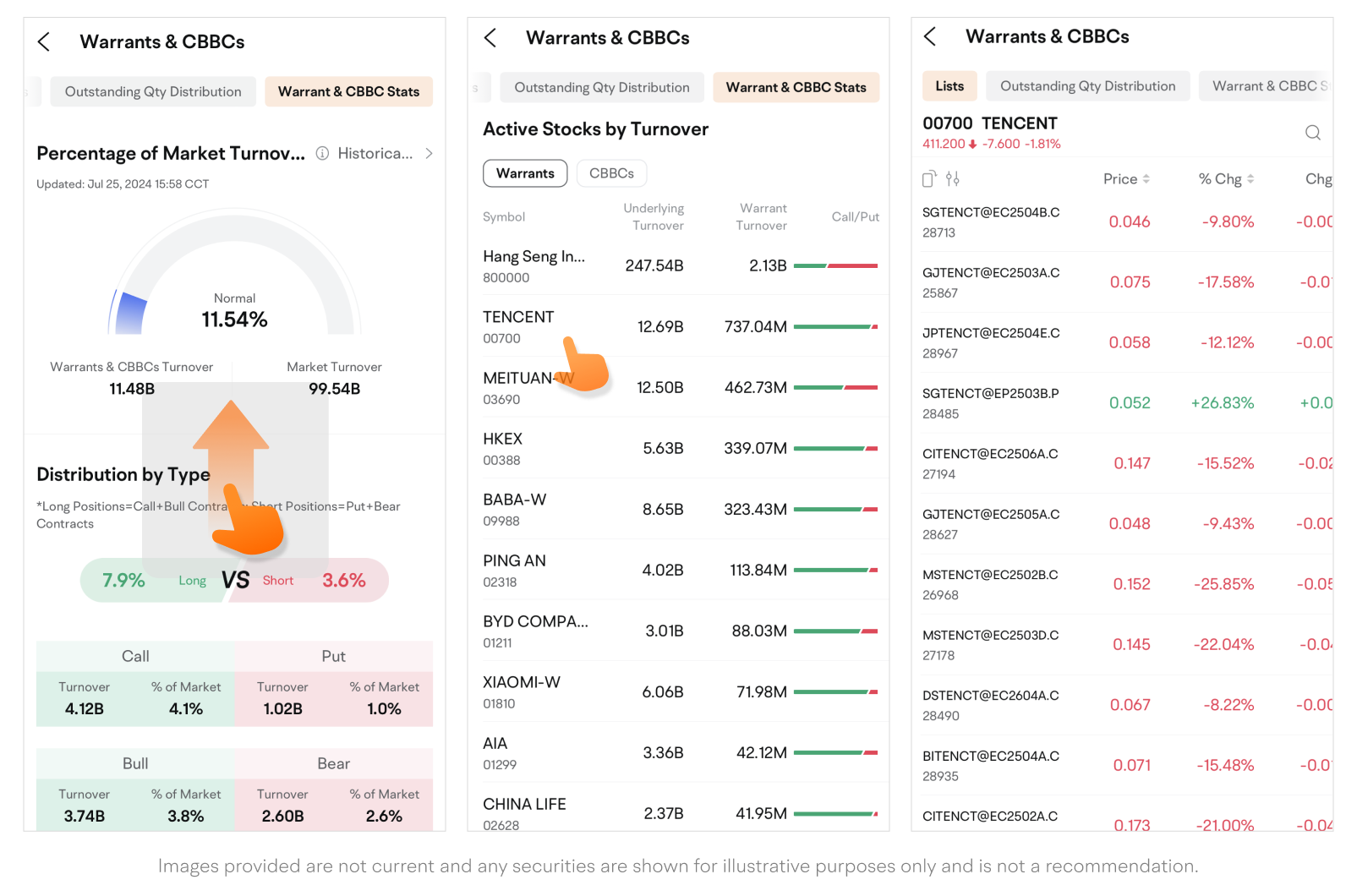Select Outstanding Qty Distribution tab in left screen
Screen dimensions: 1357x896
coord(153,92)
